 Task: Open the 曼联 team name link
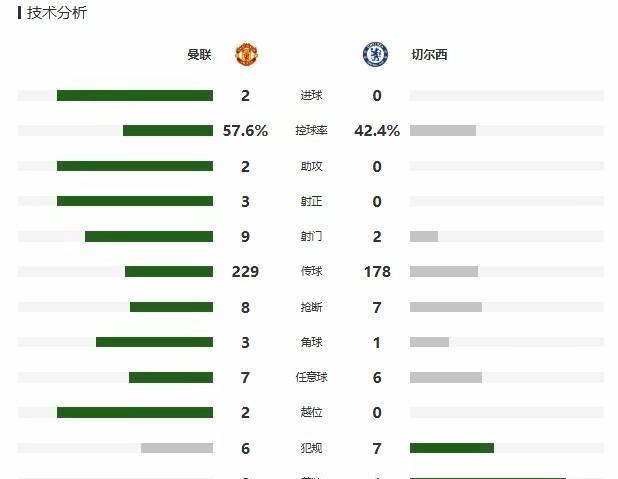199,54
